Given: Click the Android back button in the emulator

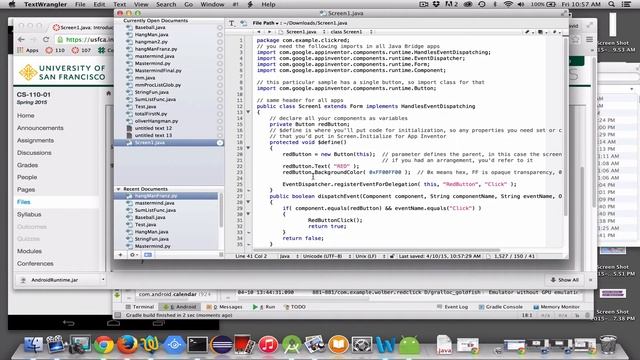Looking at the screenshot, I should click(x=69, y=323).
